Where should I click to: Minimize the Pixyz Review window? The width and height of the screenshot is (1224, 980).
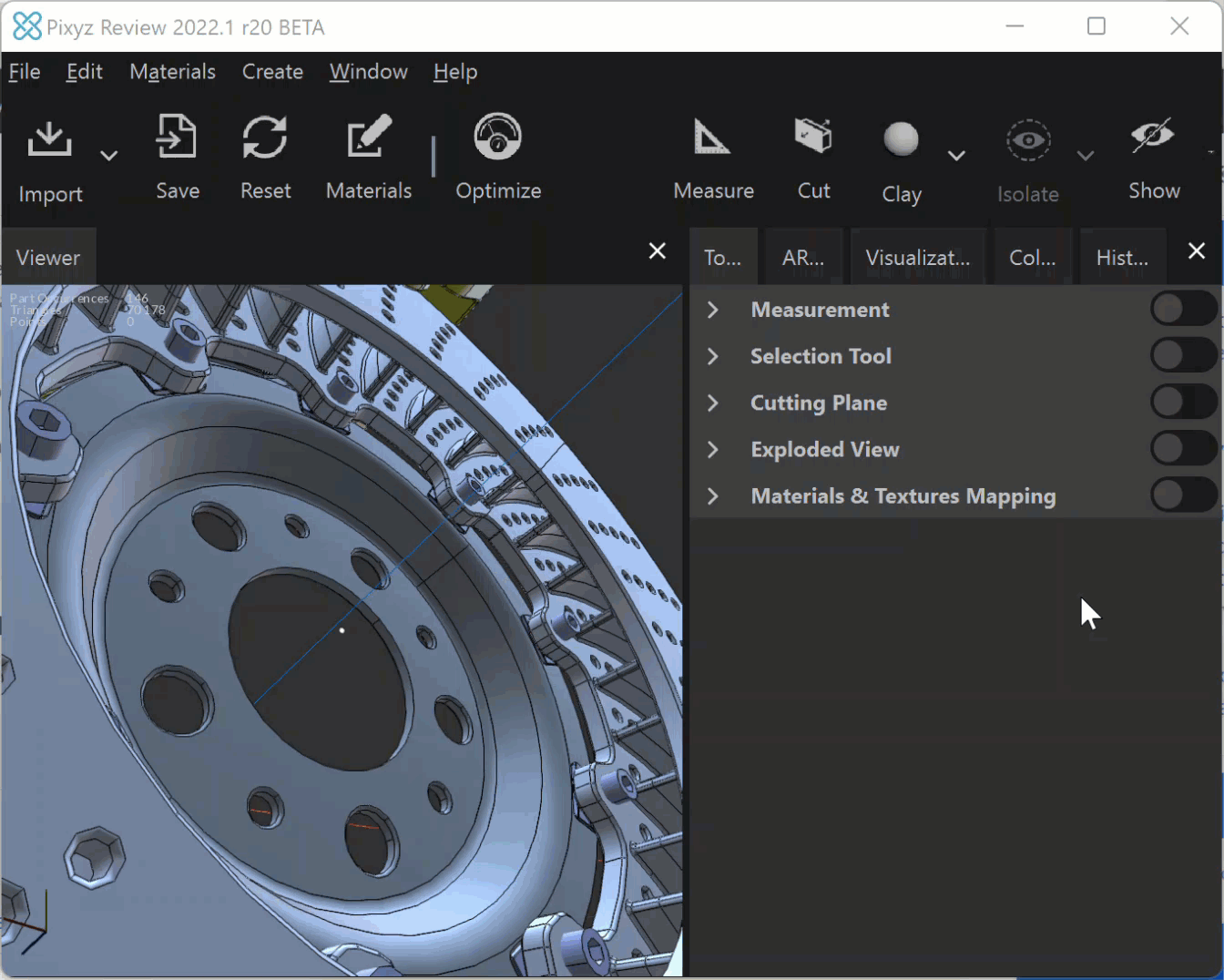[1015, 26]
